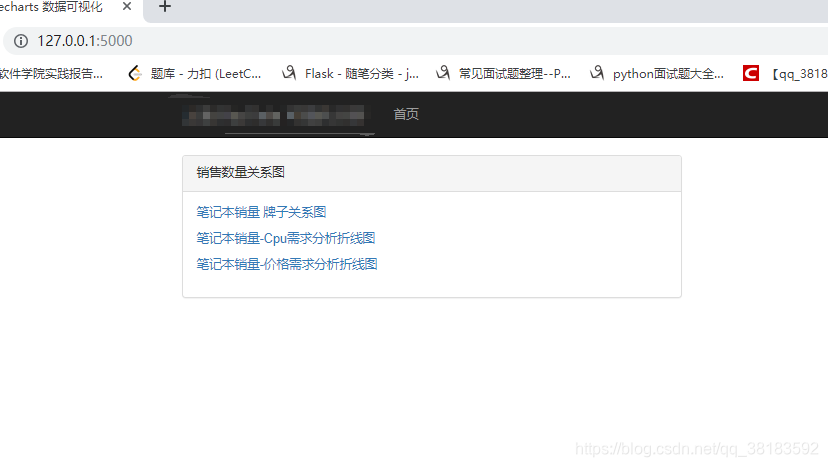Image resolution: width=828 pixels, height=467 pixels.
Task: Click the python面试题大全 bookmark favicon
Action: point(597,73)
